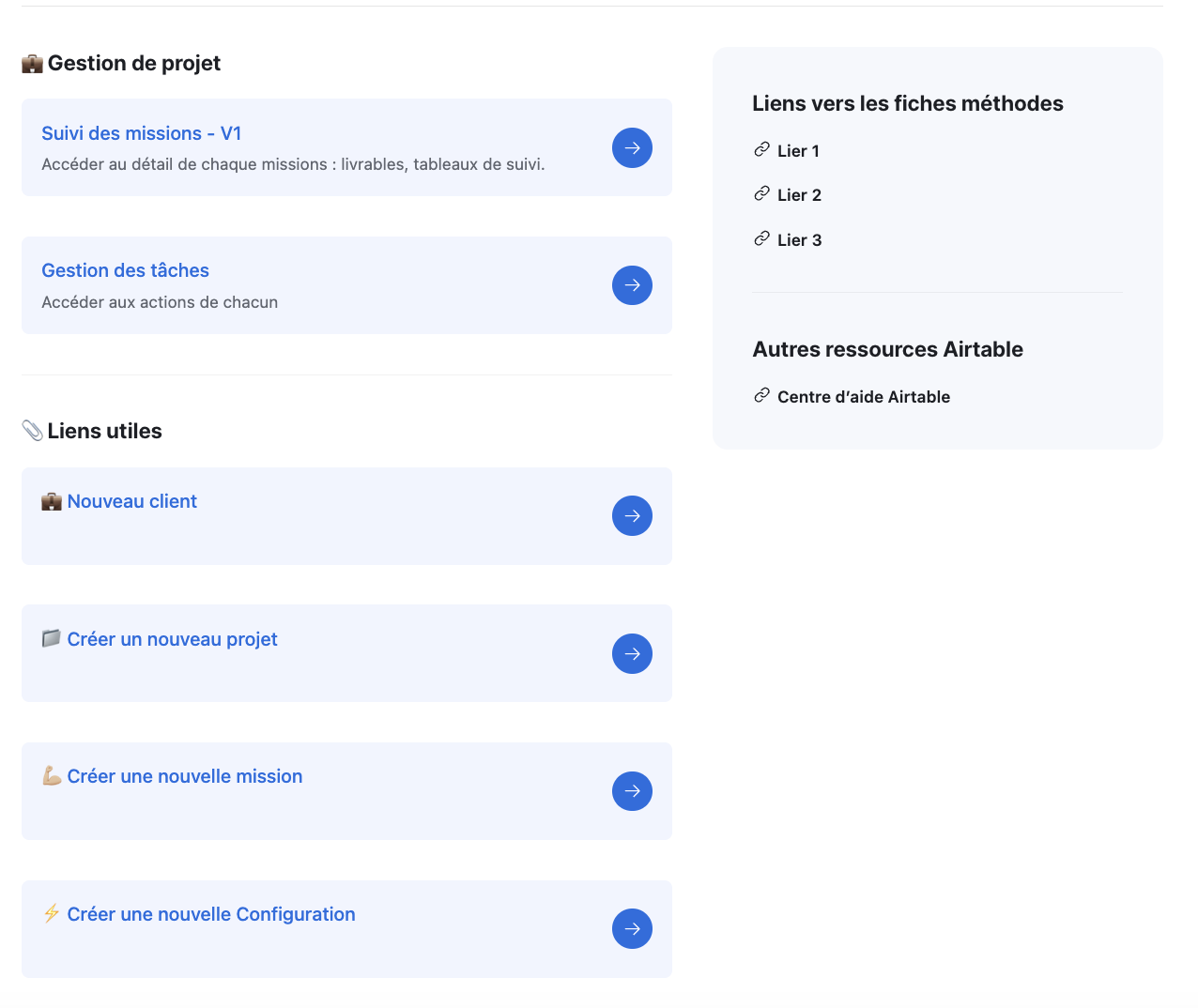Open Suivi des missions - V1
This screenshot has width=1198, height=1008.
coord(141,133)
